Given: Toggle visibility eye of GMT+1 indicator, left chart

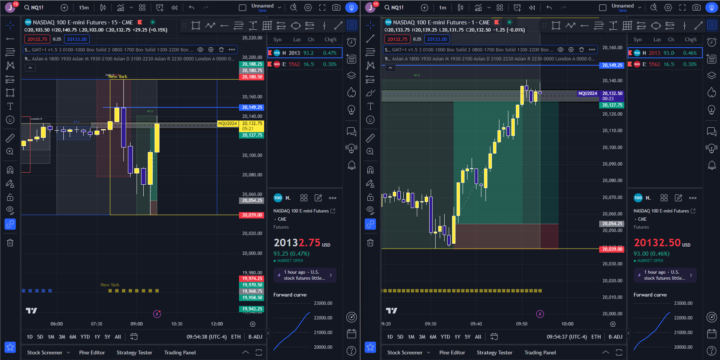Looking at the screenshot, I should click(x=200, y=50).
